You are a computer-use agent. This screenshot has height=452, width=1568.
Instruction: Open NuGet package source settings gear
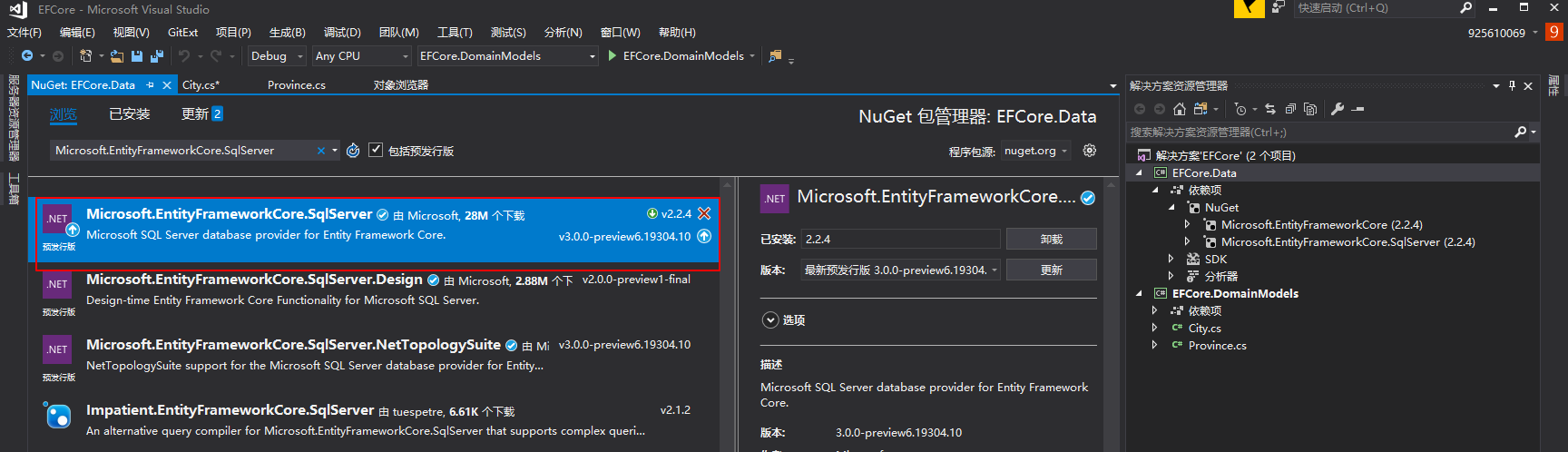click(x=1090, y=151)
